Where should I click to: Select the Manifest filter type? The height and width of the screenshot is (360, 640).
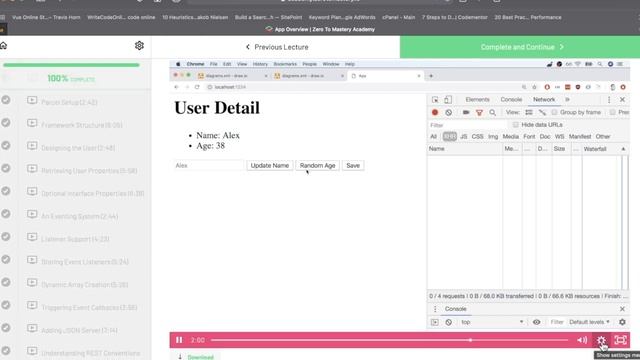click(580, 137)
